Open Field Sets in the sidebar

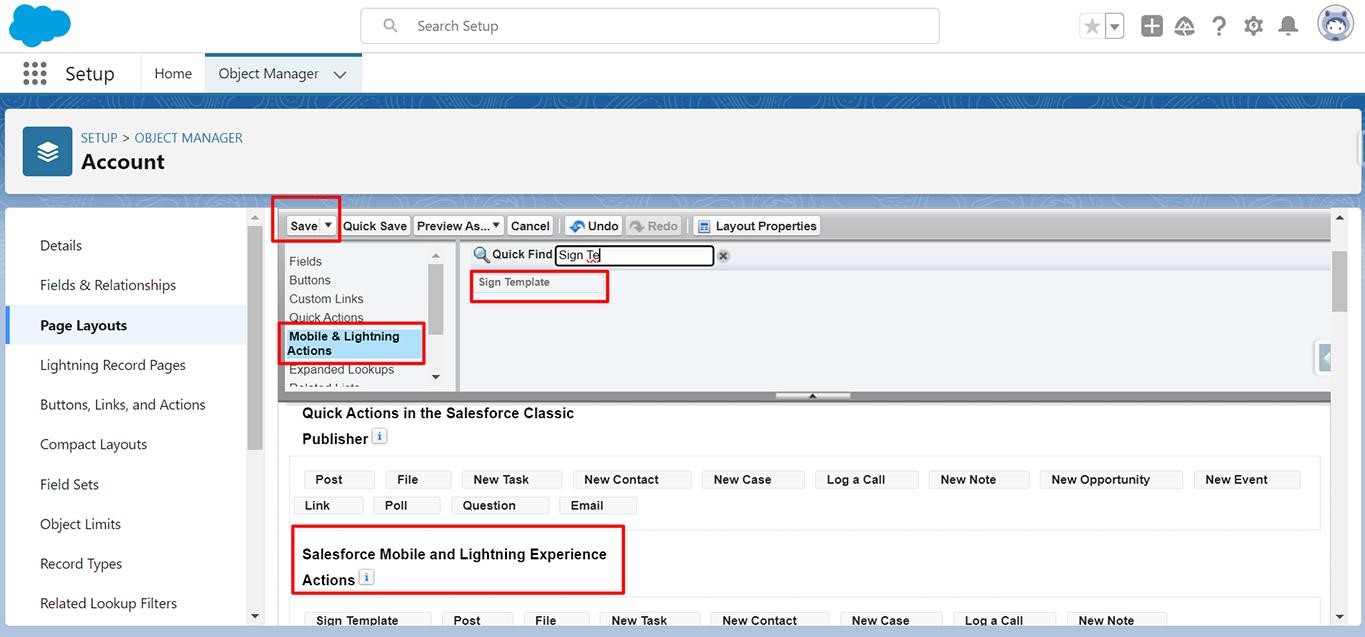pos(69,484)
